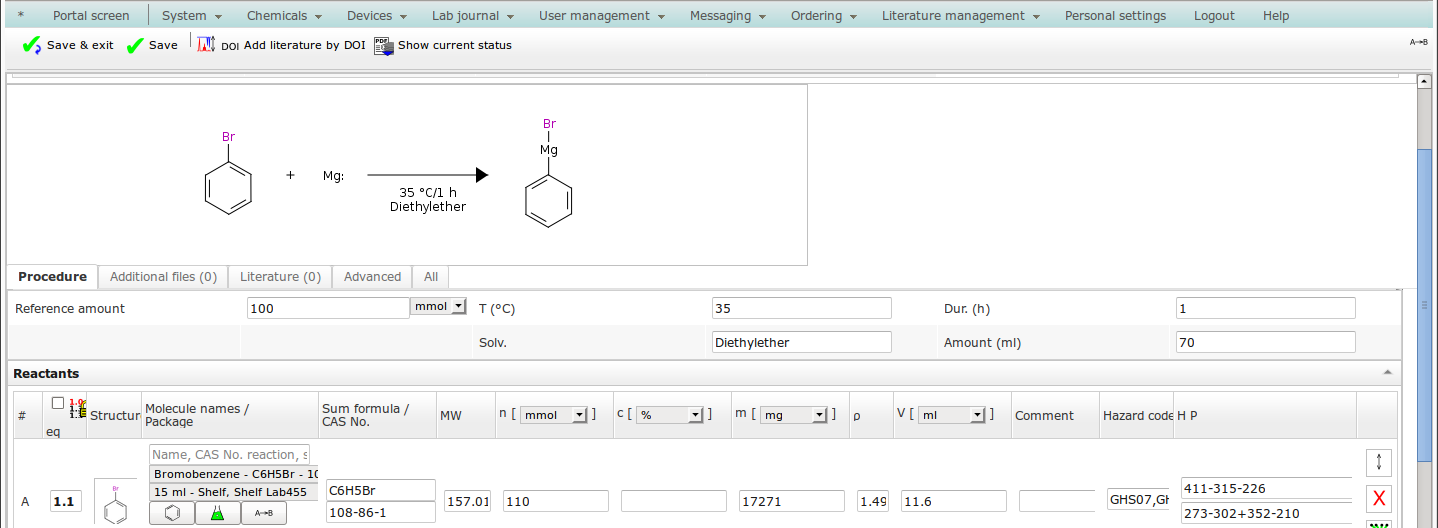Click the small A→B icon at top right

(1418, 42)
